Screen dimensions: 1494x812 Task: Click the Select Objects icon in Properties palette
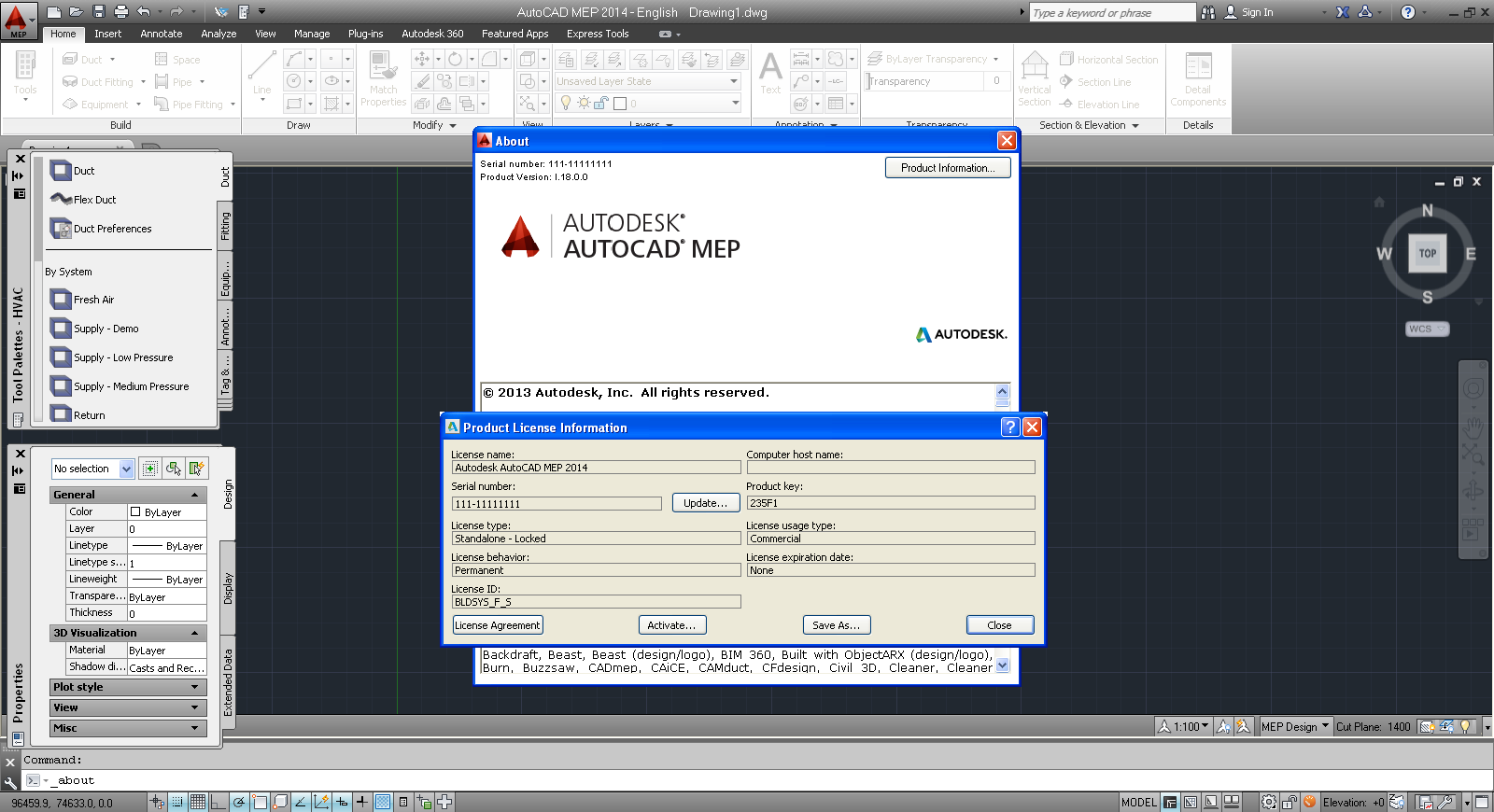click(173, 469)
